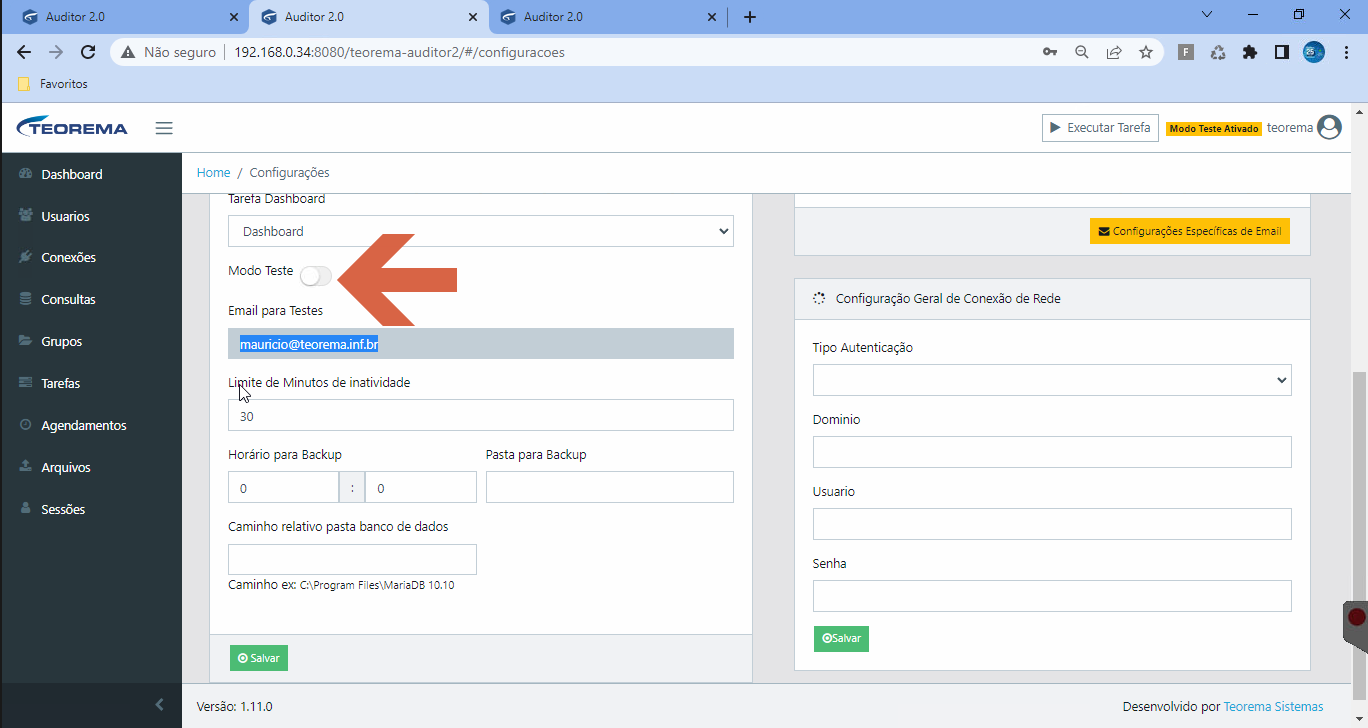
Task: Click the browser address bar URL
Action: pyautogui.click(x=400, y=52)
